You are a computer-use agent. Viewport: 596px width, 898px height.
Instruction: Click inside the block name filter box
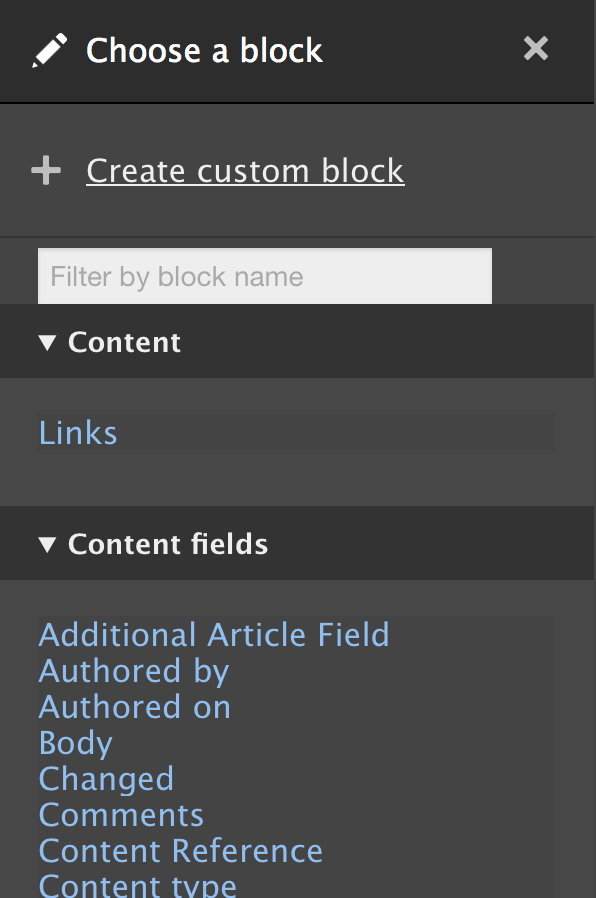264,276
